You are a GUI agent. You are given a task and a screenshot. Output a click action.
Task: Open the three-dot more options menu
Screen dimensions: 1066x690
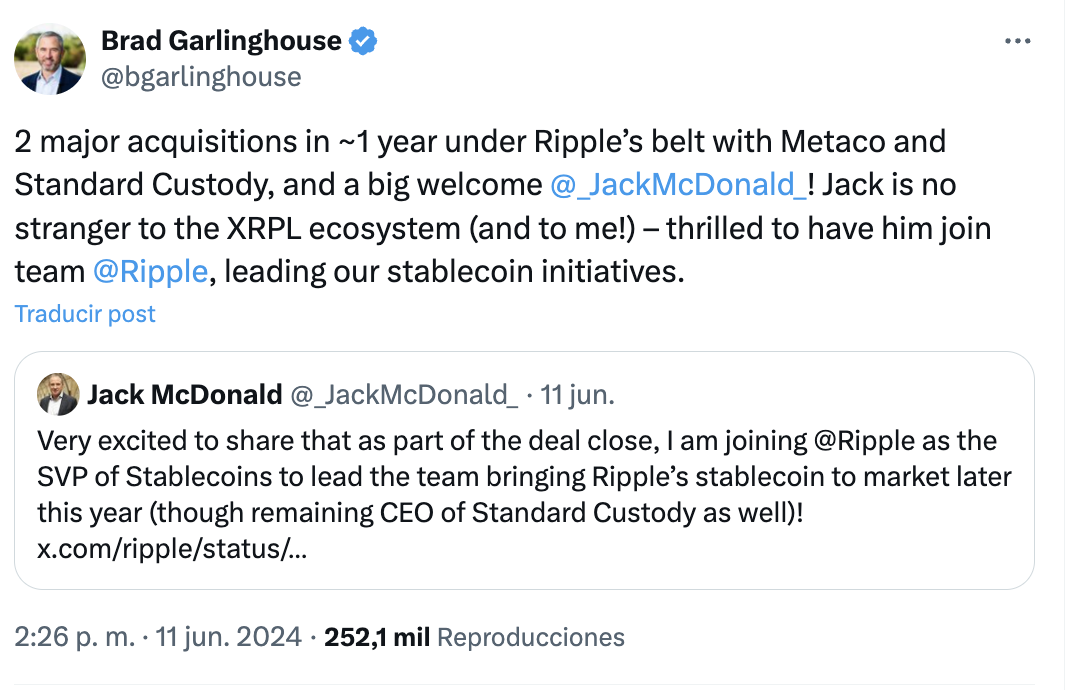tap(1016, 42)
